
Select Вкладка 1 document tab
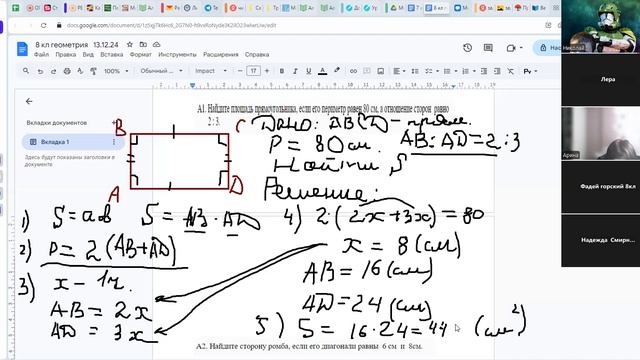click(73, 142)
